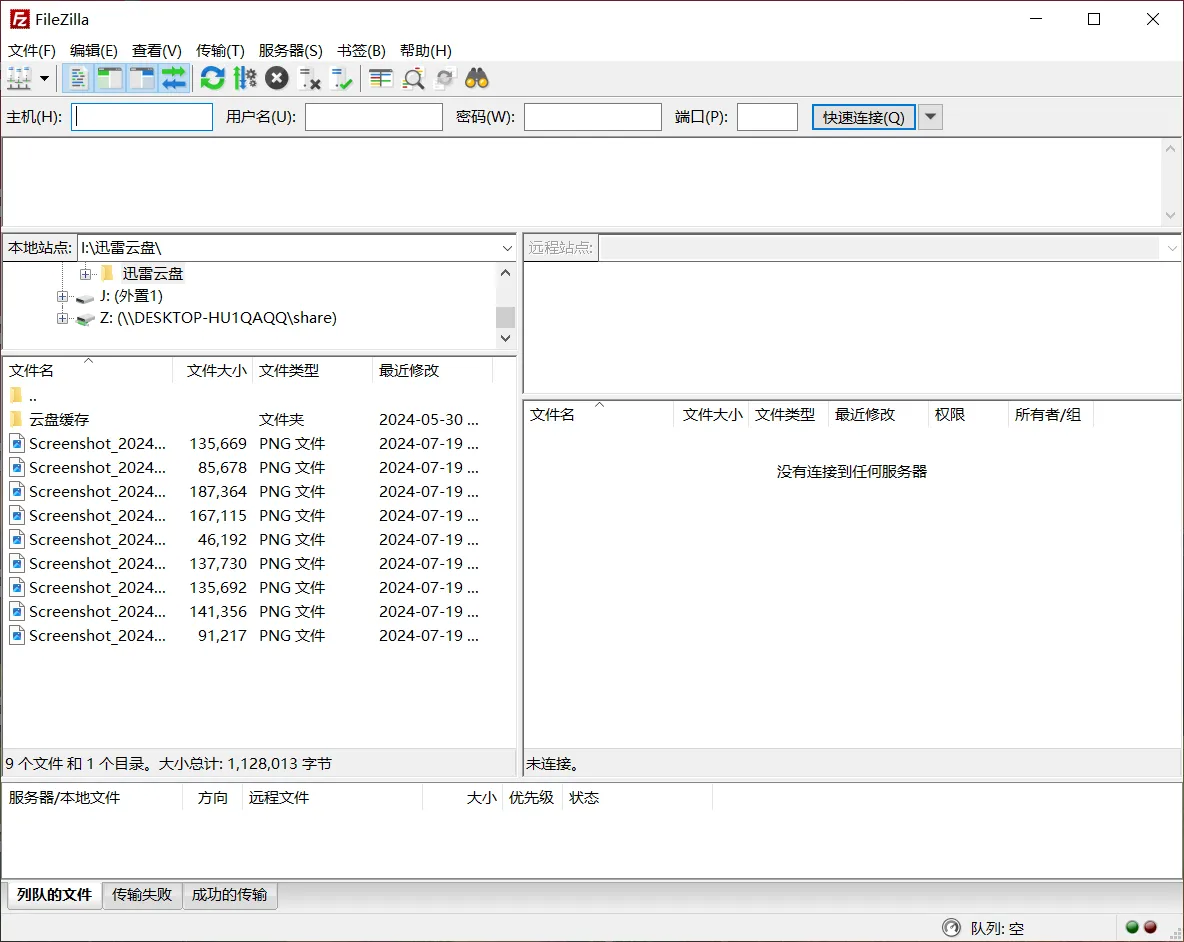Focus the 用户名(U) input field
Screen dimensions: 1184x942
(x=374, y=117)
